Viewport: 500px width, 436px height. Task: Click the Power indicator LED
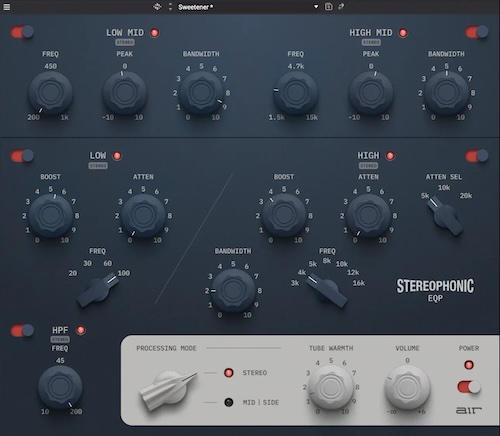coord(469,365)
